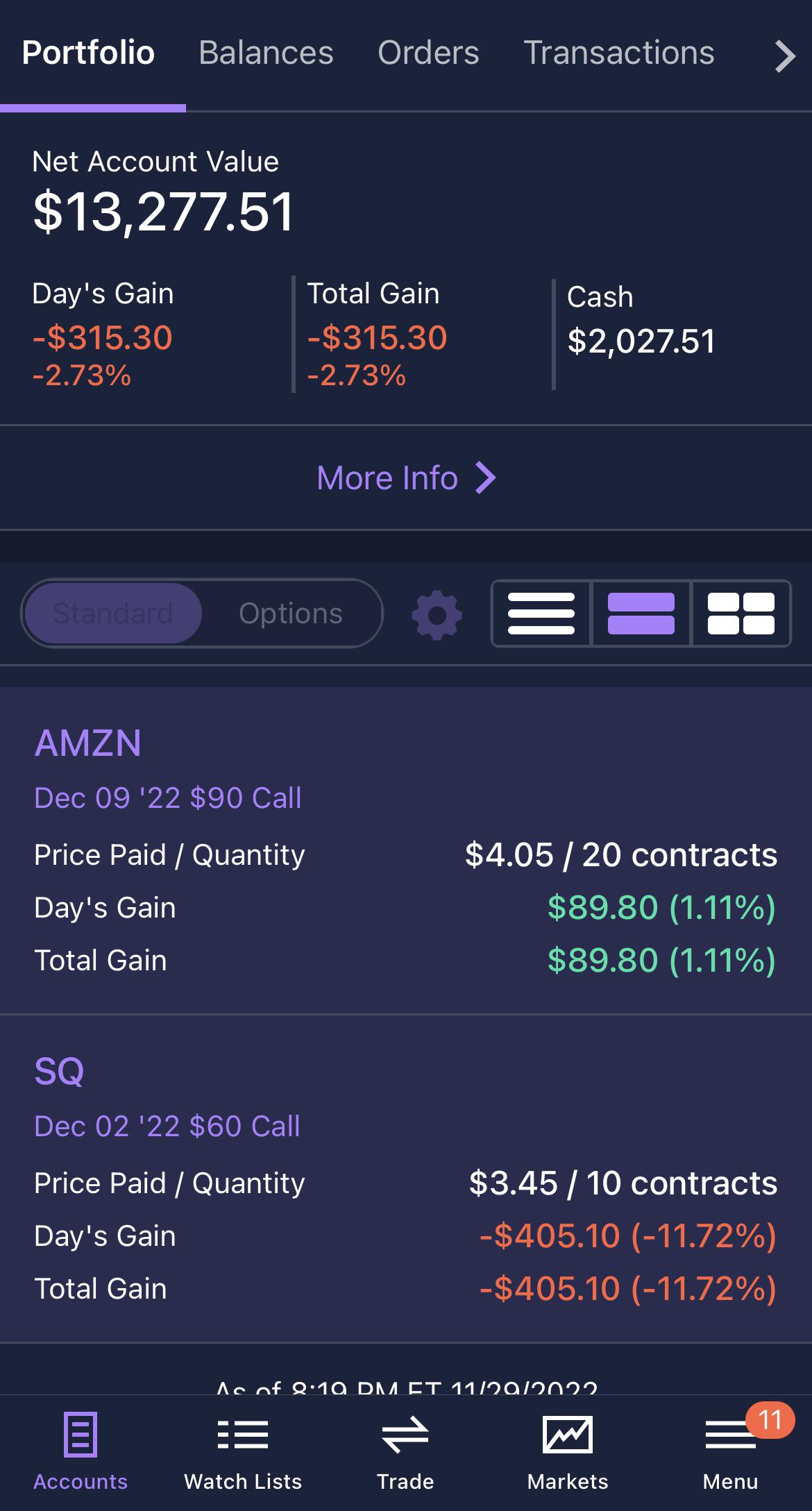The height and width of the screenshot is (1511, 812).
Task: Select the Standard view toggle
Action: (113, 614)
